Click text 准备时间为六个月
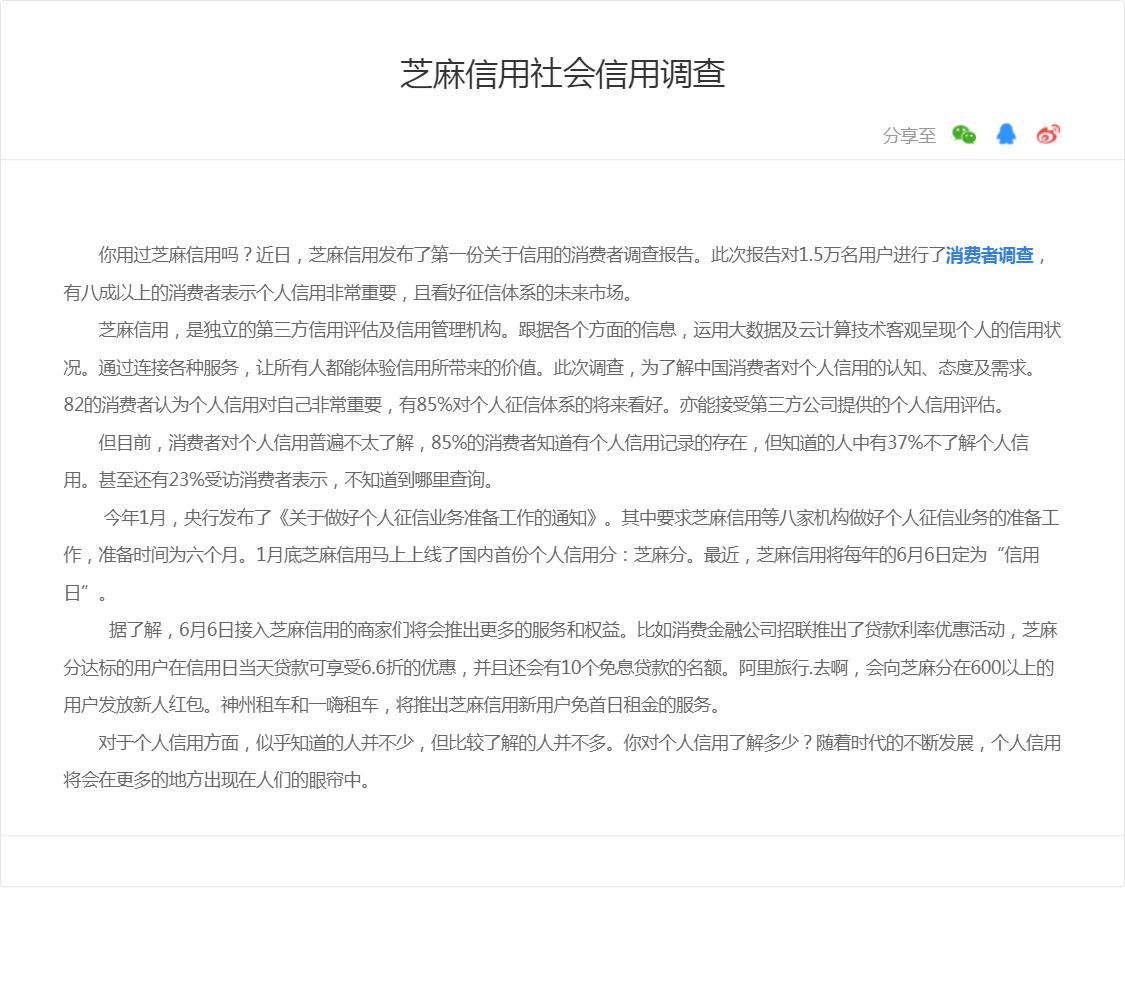 168,555
